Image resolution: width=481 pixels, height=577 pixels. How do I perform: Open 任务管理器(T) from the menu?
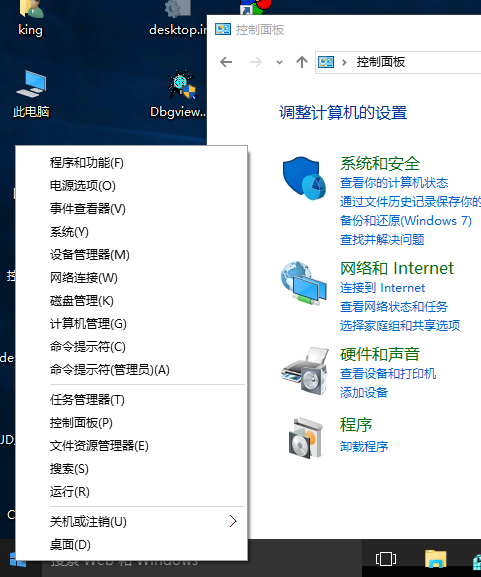(131, 400)
